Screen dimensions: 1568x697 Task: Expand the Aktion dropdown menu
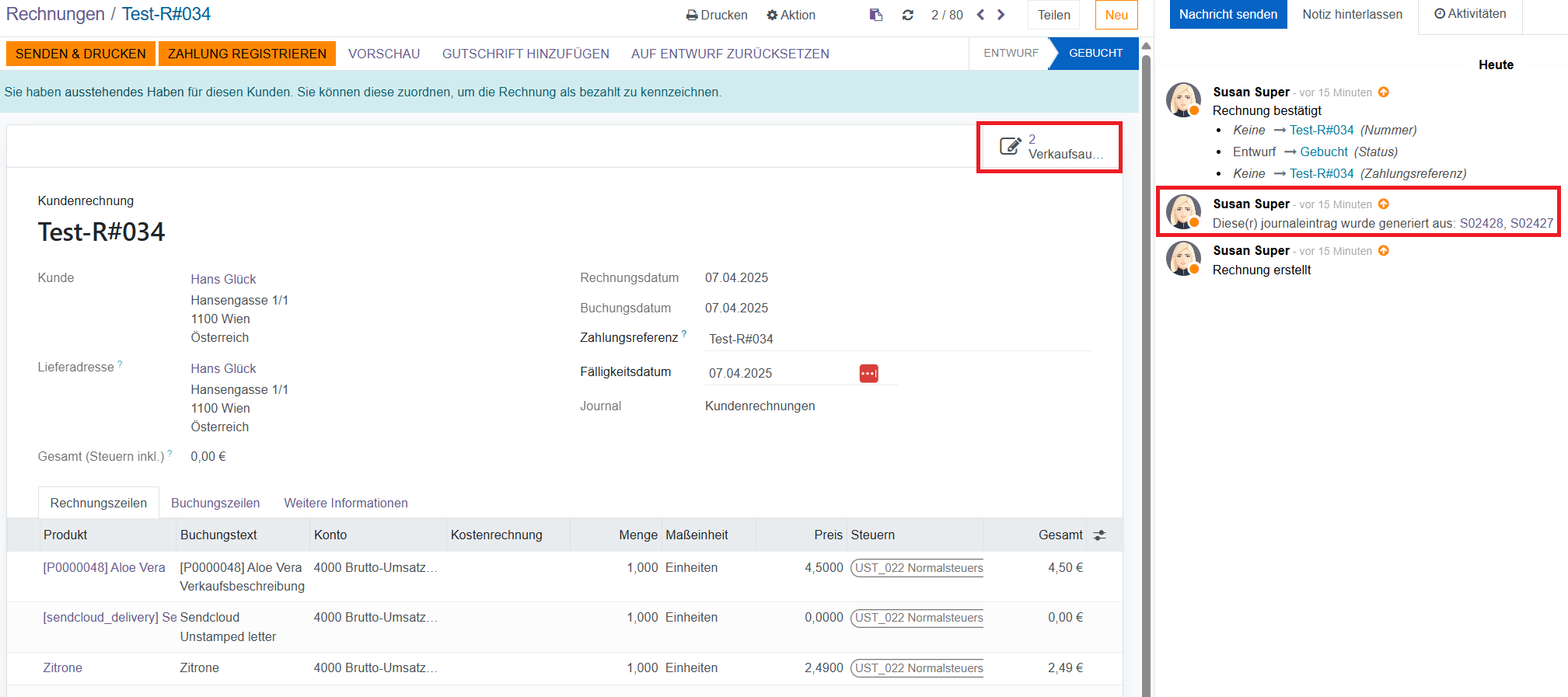[791, 15]
